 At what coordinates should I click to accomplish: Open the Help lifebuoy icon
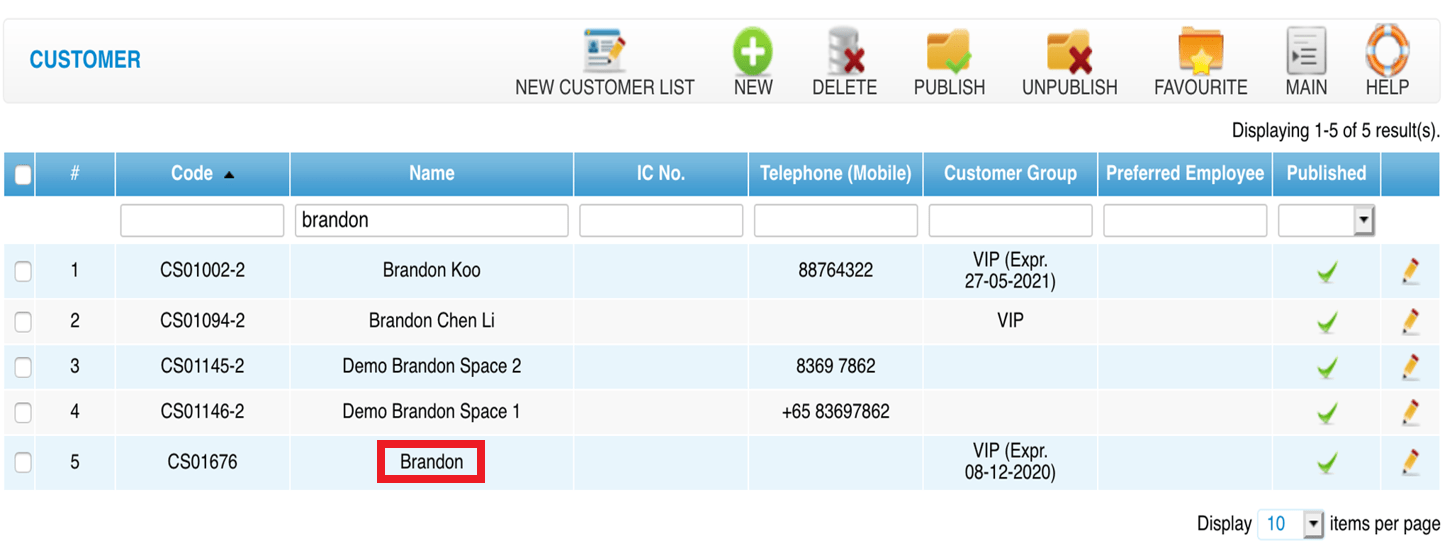point(1387,49)
